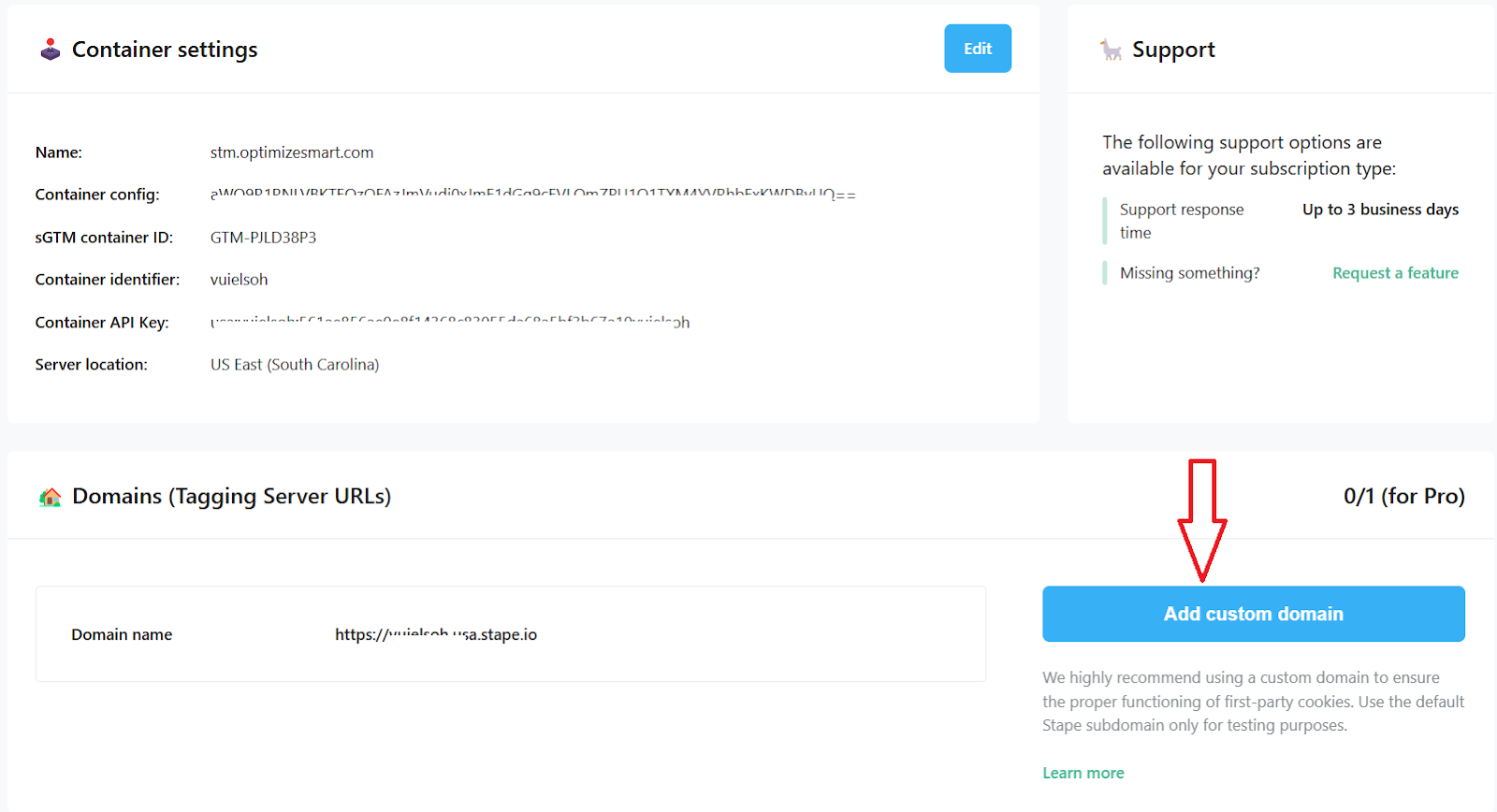This screenshot has width=1497, height=812.
Task: Click the US East server location value
Action: 295,365
